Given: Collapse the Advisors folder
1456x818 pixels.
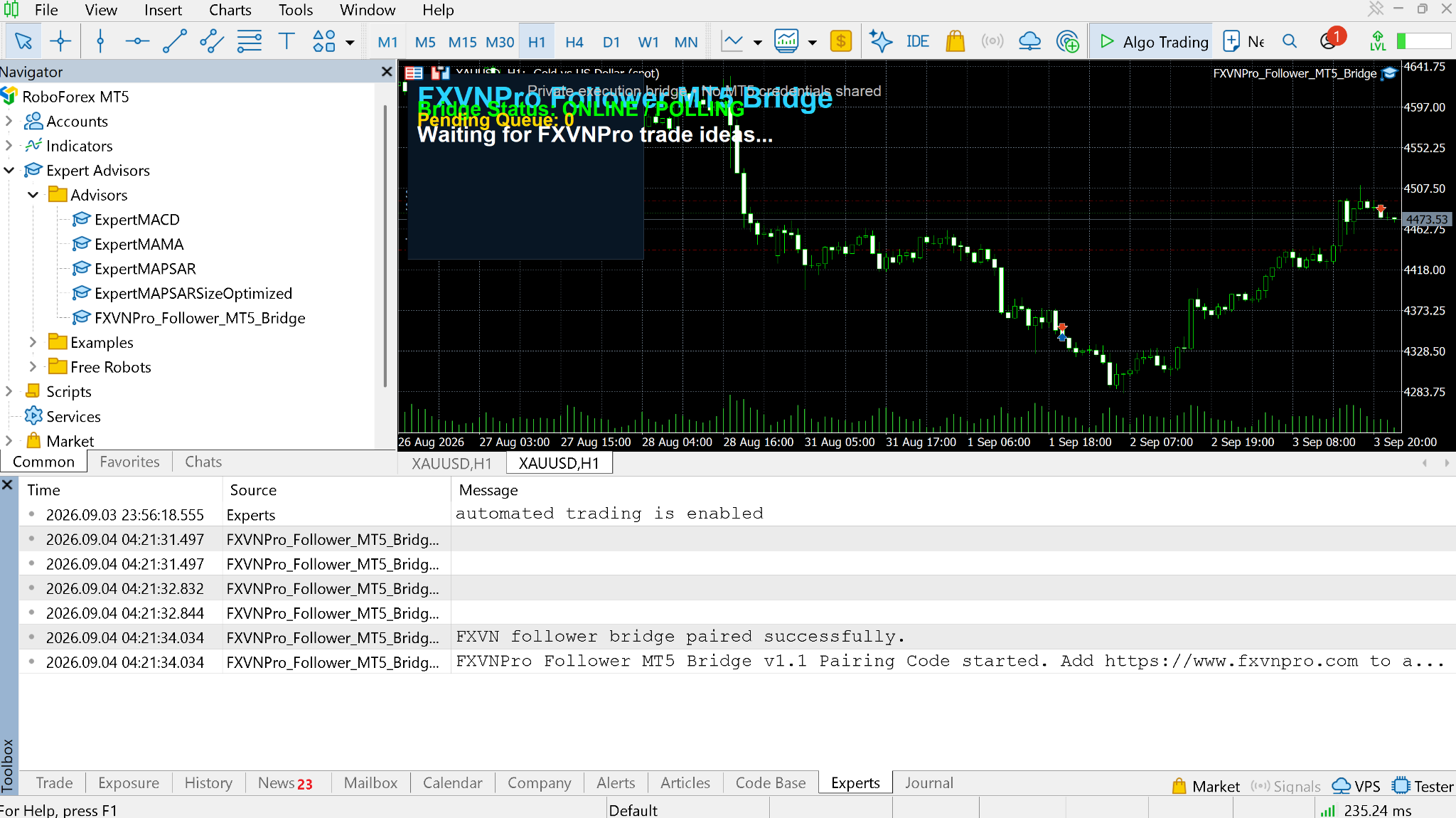Looking at the screenshot, I should point(33,194).
